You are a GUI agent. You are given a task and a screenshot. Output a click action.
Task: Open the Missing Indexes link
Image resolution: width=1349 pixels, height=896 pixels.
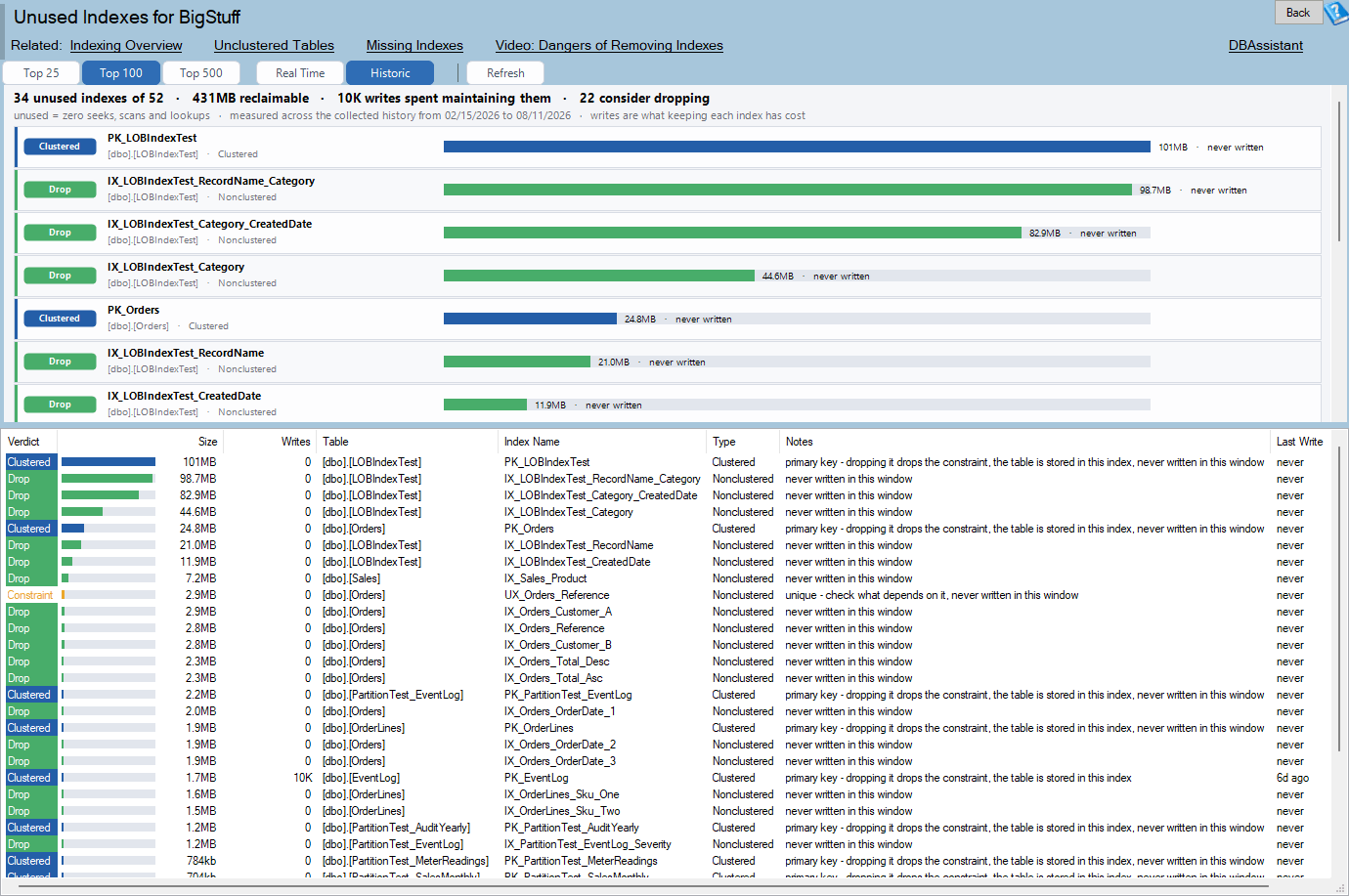(x=414, y=45)
